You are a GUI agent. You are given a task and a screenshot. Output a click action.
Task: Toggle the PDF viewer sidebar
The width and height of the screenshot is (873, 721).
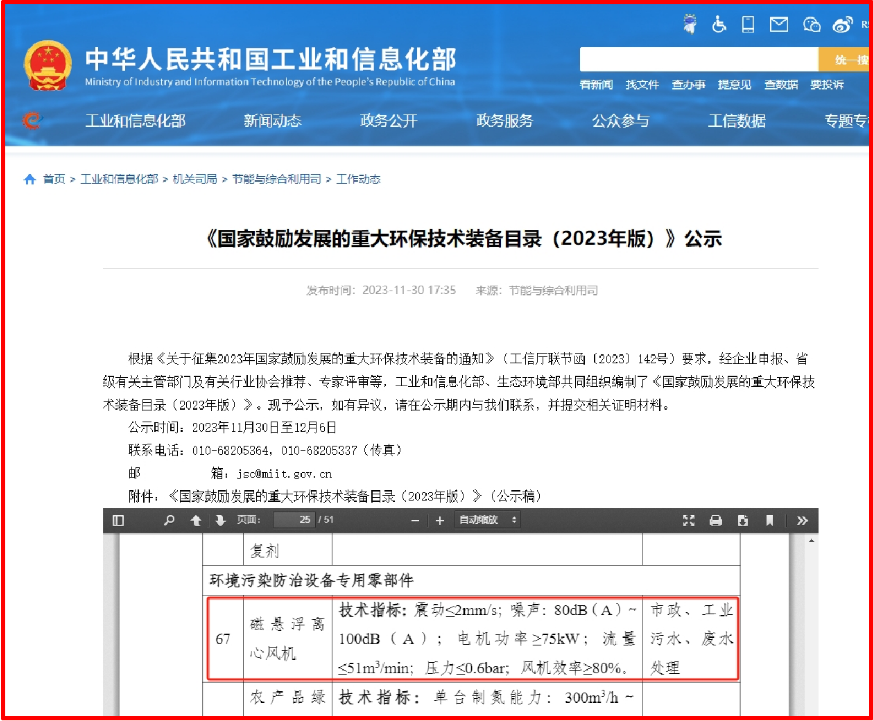coord(119,520)
